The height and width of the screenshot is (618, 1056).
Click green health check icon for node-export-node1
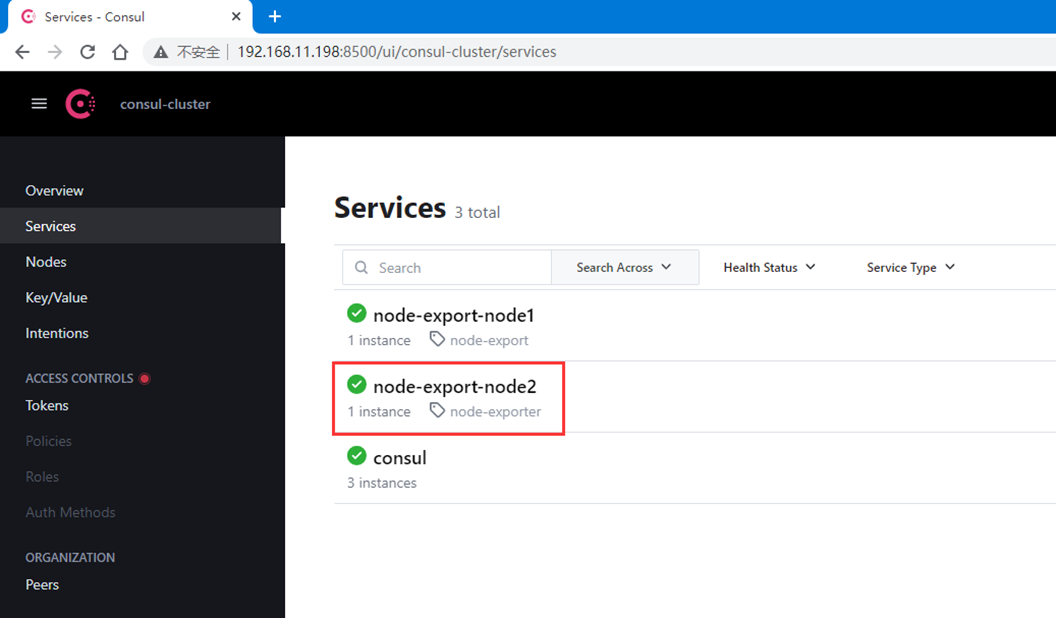point(357,313)
